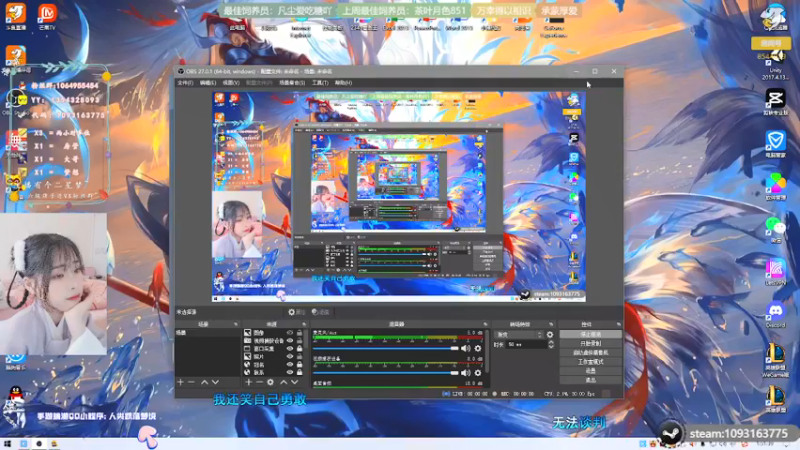
Task: Toggle visibility of fourth image source row
Action: point(290,357)
